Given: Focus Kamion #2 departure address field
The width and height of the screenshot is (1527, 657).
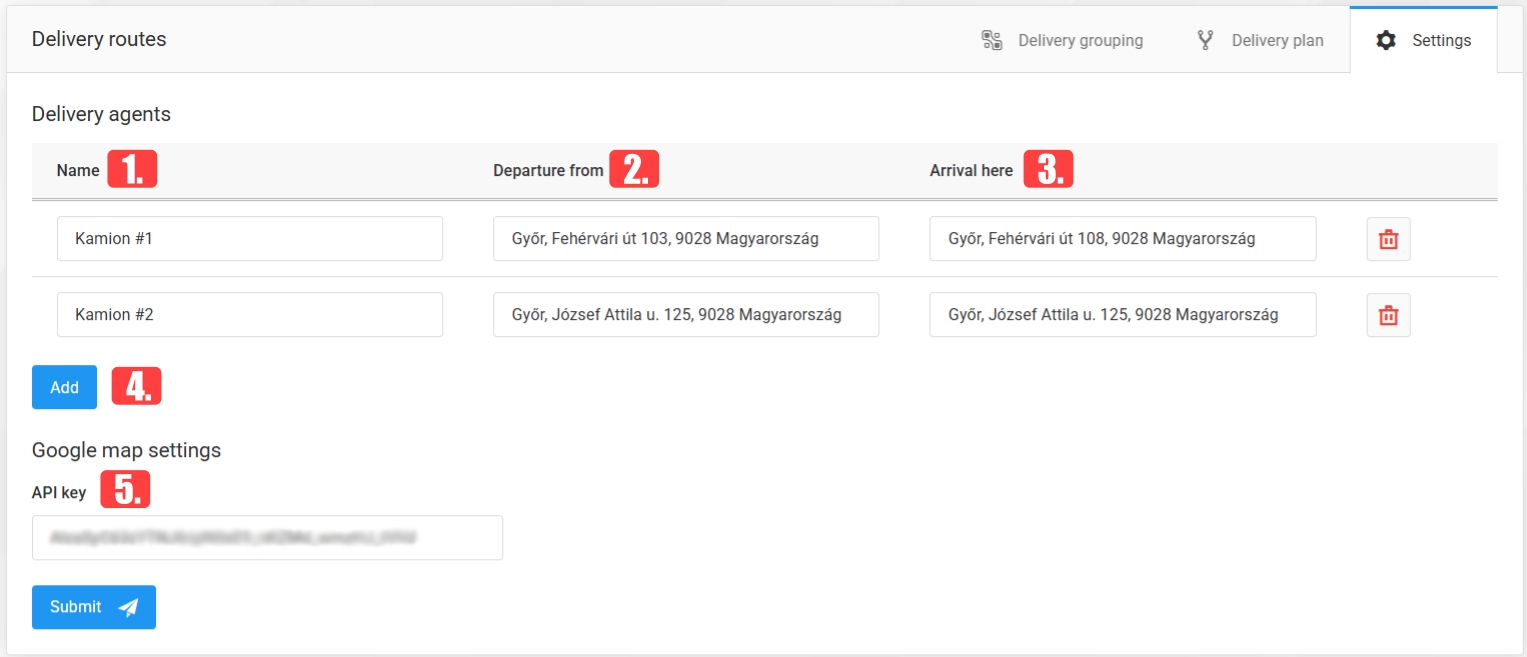Looking at the screenshot, I should 686,315.
